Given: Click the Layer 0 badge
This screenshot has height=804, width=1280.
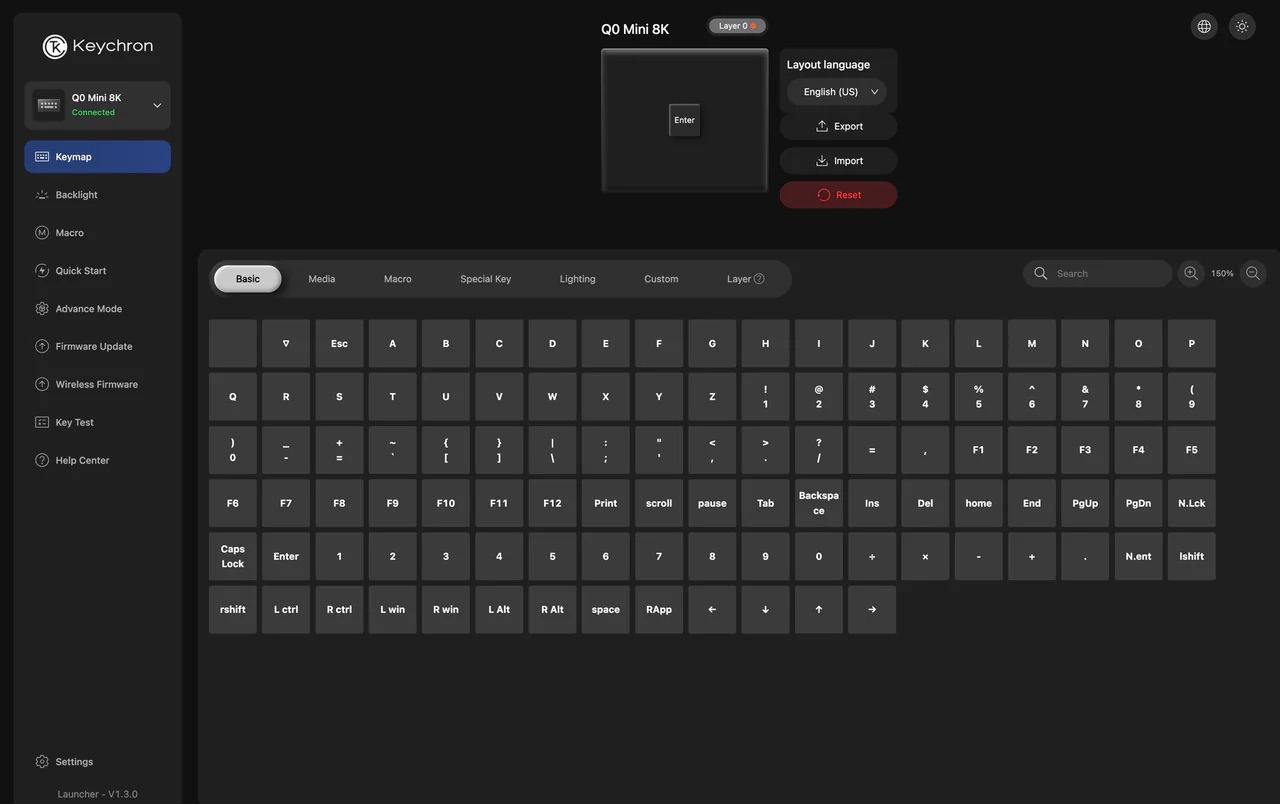Looking at the screenshot, I should coord(737,25).
